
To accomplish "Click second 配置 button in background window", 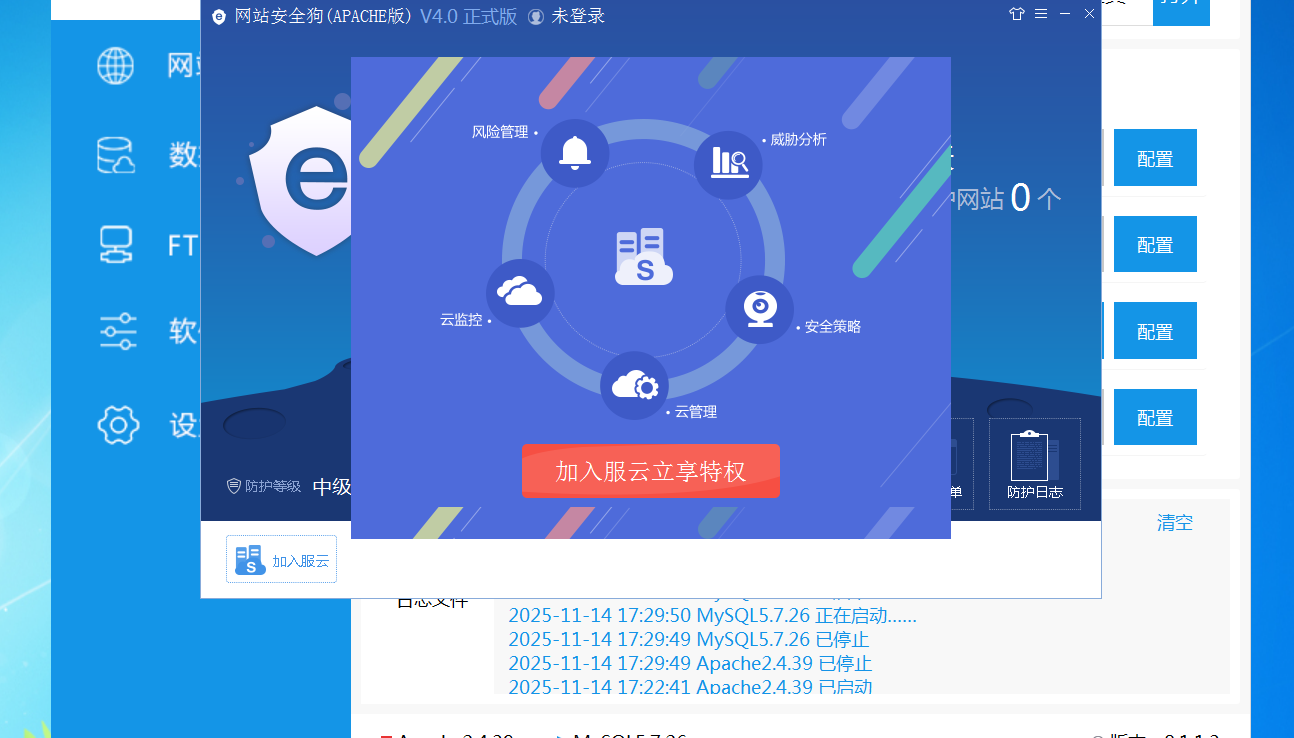I will [1155, 244].
